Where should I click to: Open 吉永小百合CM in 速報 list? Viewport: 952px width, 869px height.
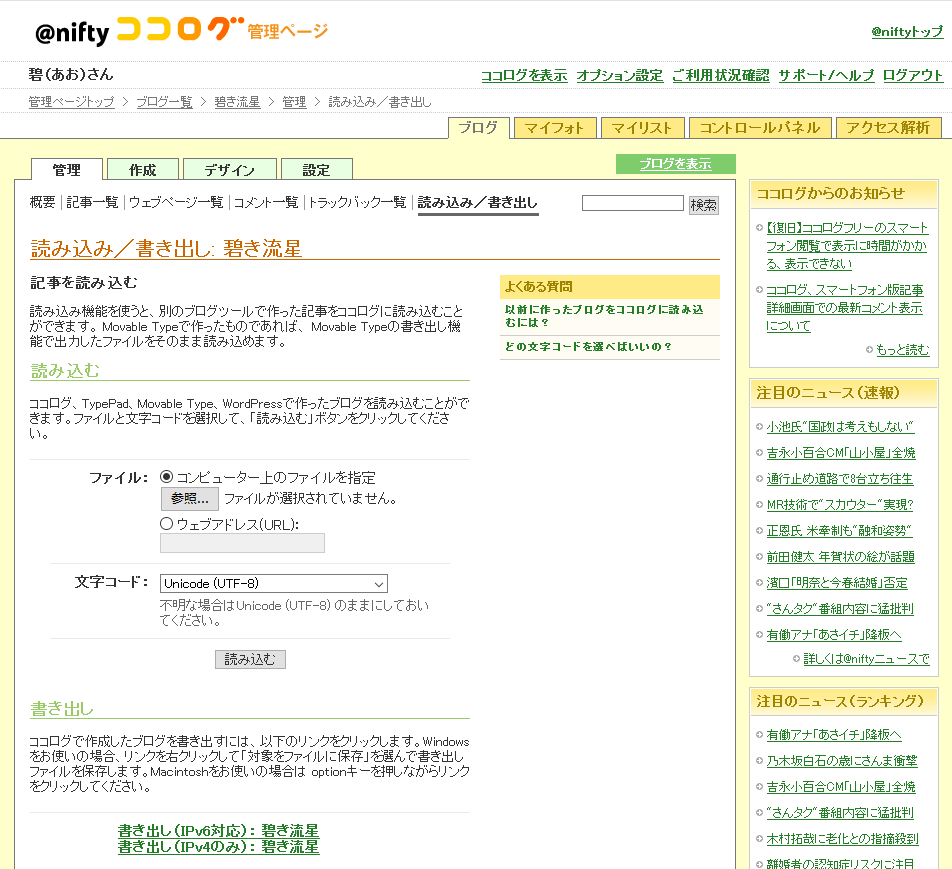(x=841, y=453)
